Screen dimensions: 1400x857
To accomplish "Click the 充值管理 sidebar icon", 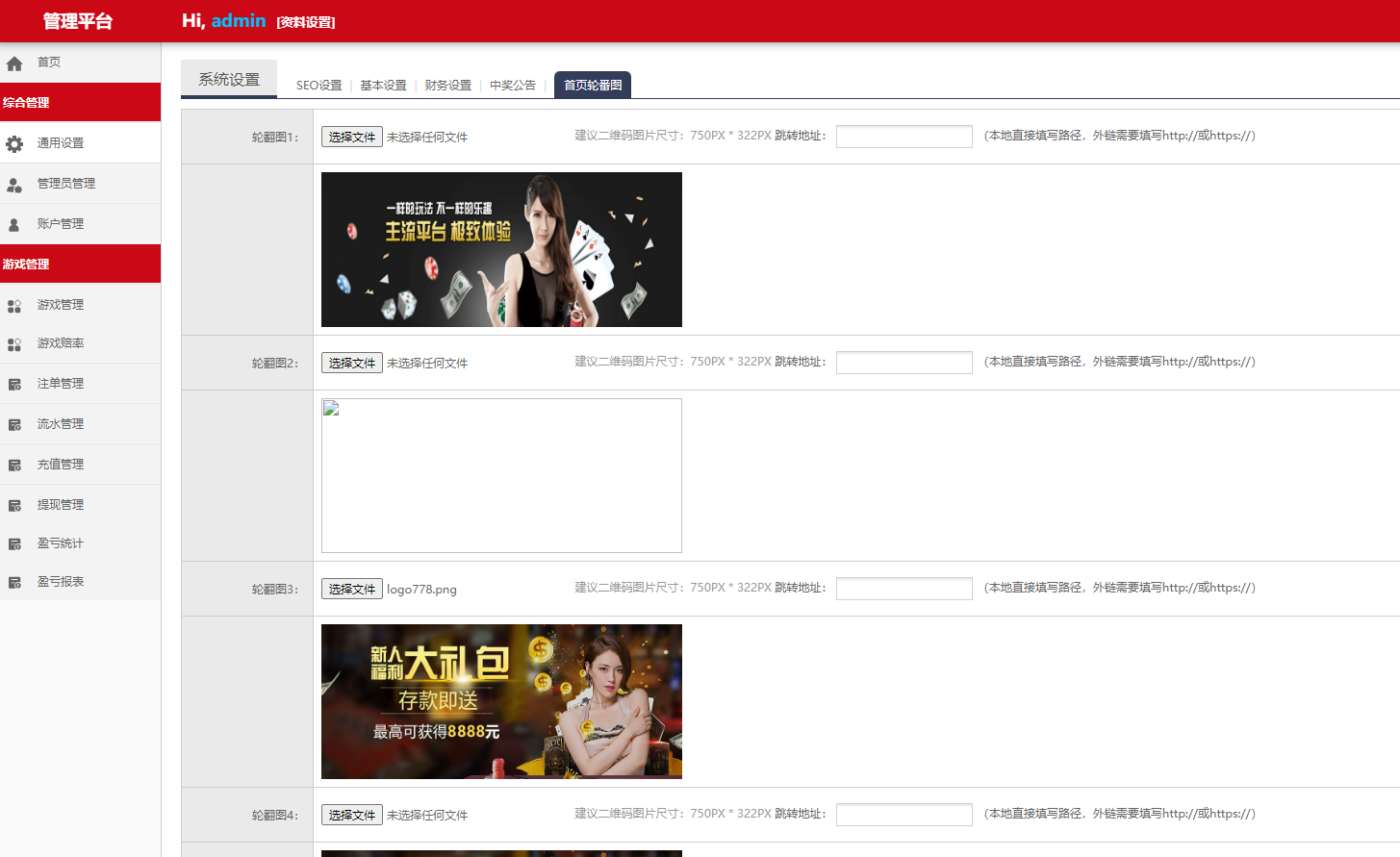I will click(x=14, y=466).
